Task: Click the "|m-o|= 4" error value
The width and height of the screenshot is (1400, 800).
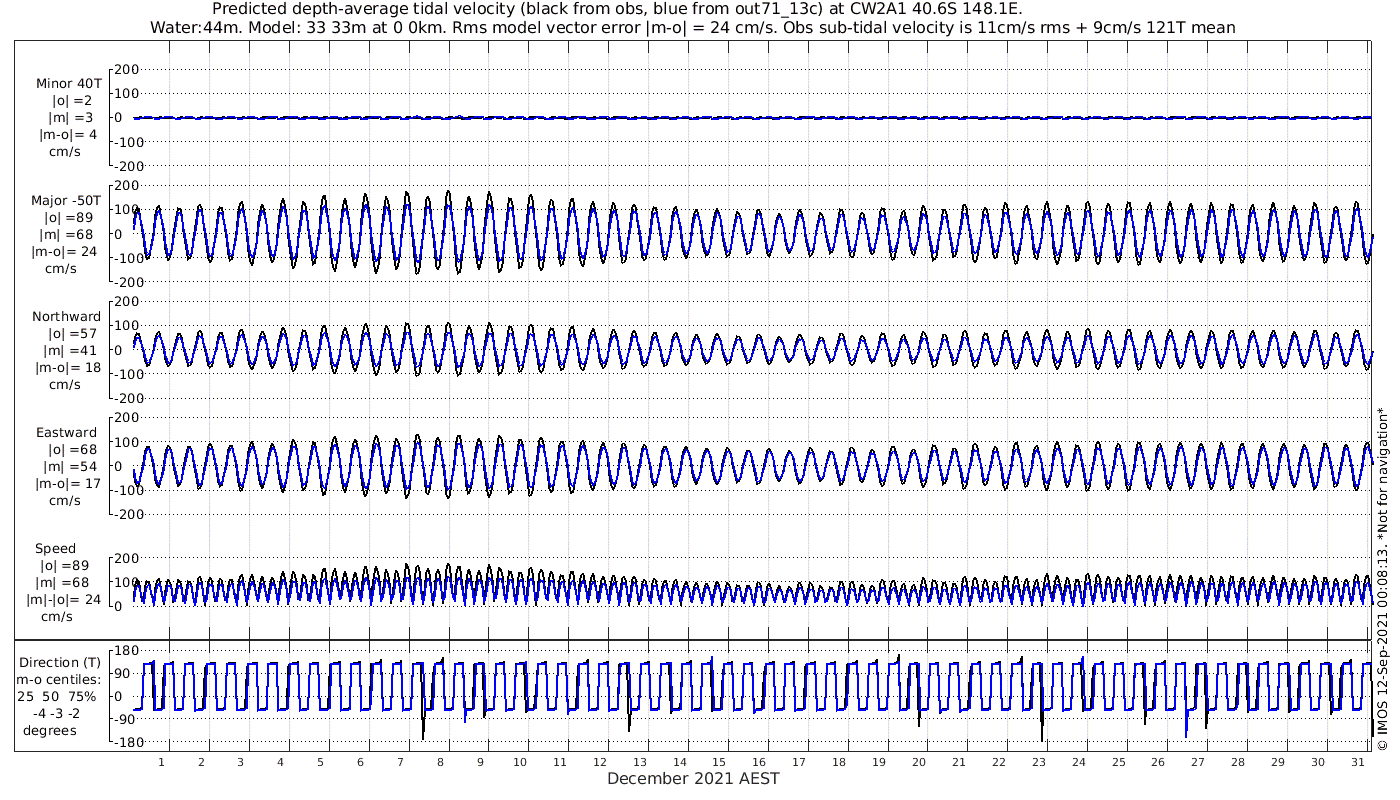Action: point(68,135)
